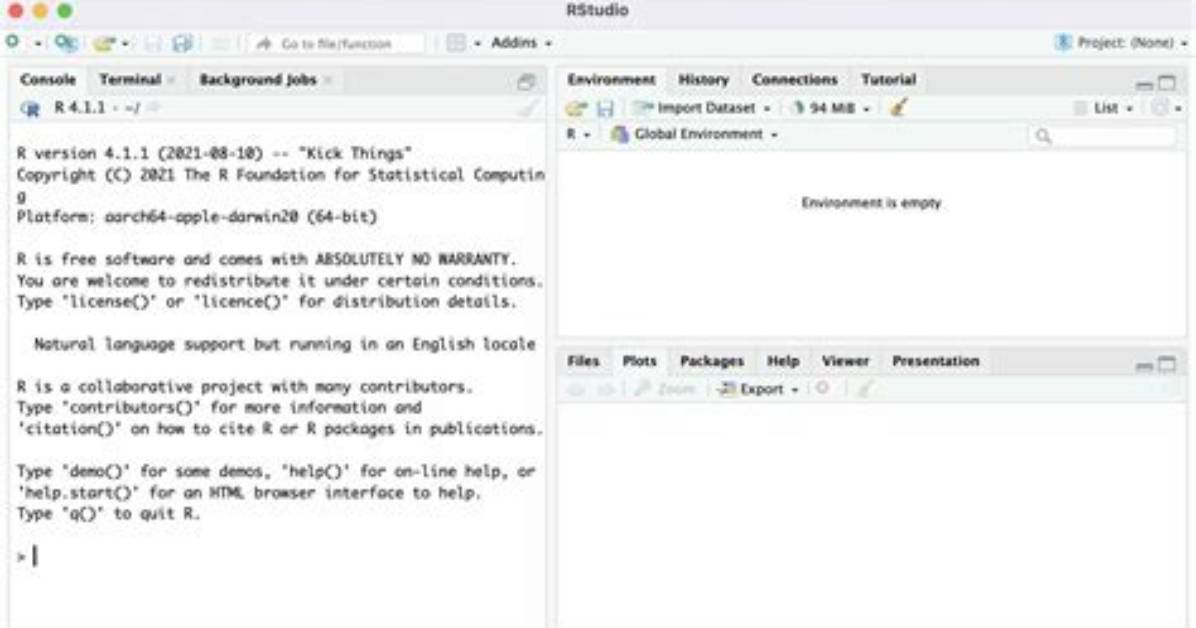
Task: Switch to the Viewer tab
Action: (845, 361)
